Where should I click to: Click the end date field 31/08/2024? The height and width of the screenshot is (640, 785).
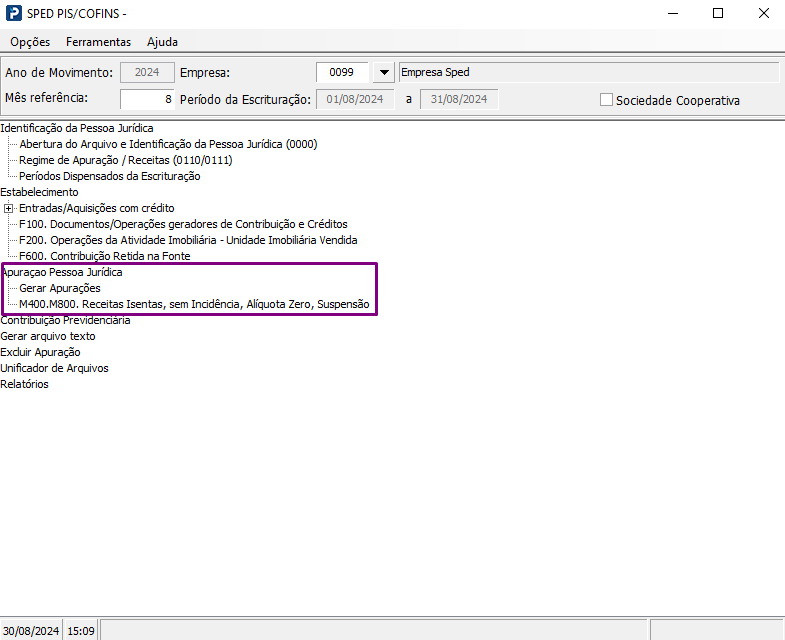point(459,99)
